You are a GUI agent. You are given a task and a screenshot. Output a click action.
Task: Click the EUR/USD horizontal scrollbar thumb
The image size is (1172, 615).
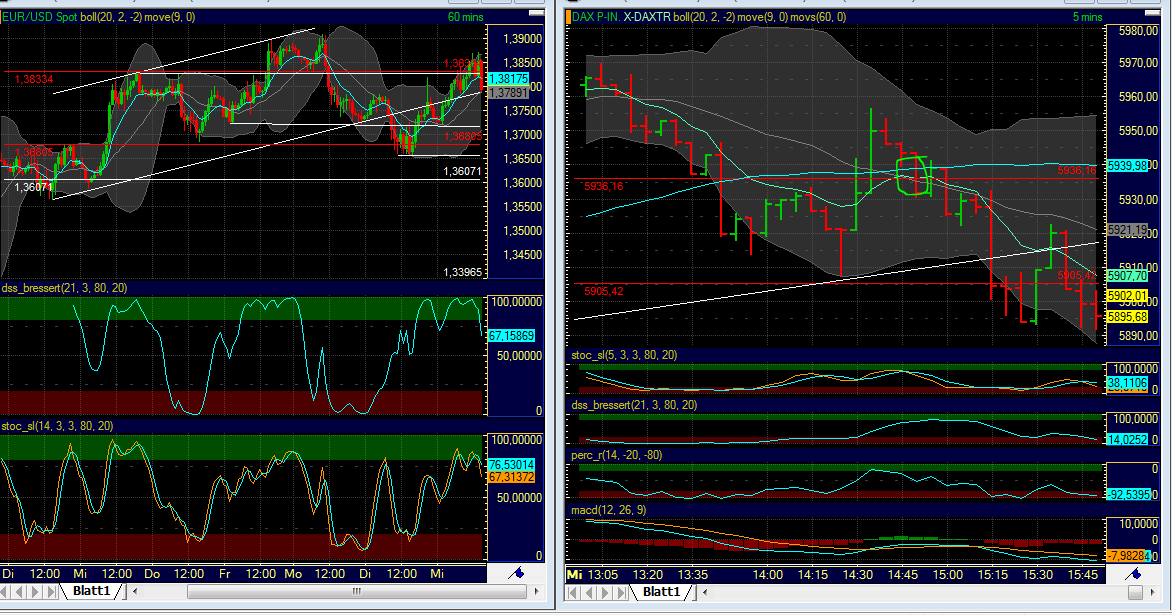pyautogui.click(x=355, y=592)
